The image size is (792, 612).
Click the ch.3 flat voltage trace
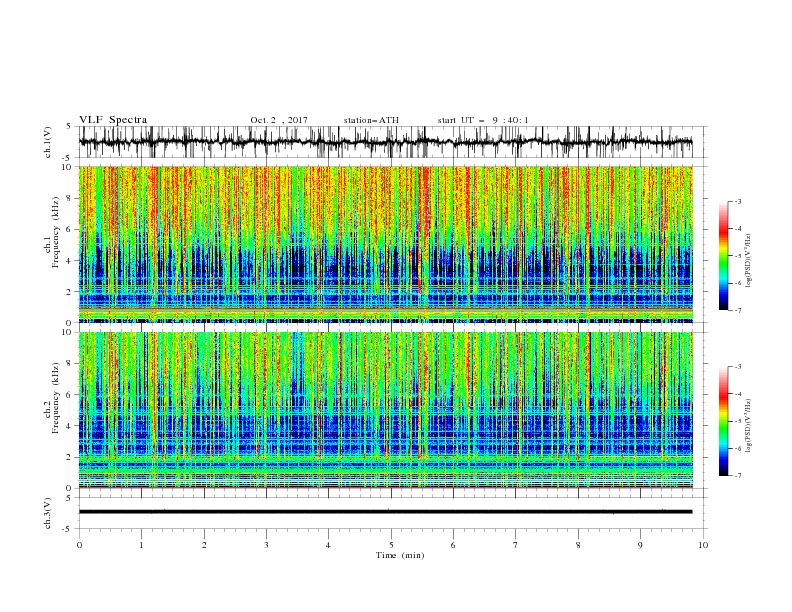[386, 512]
